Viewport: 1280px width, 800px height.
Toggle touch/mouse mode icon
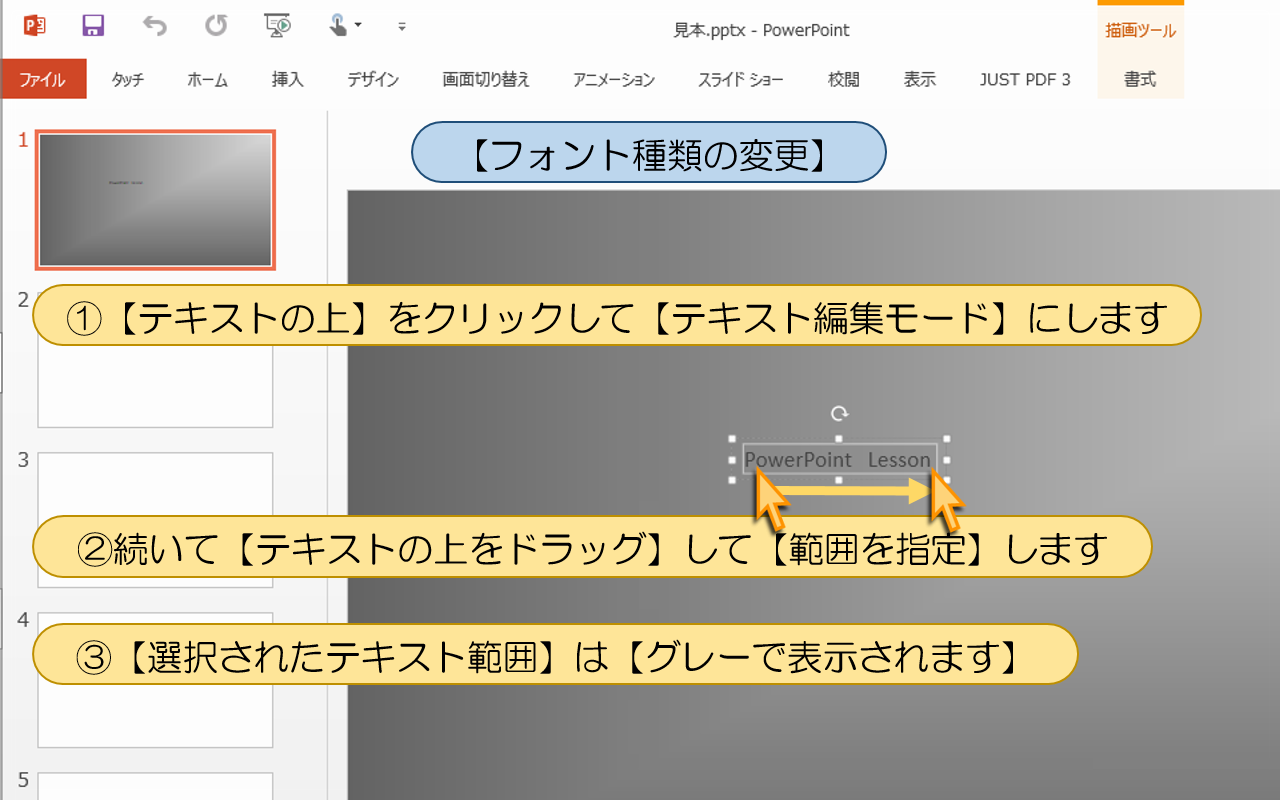tap(340, 26)
